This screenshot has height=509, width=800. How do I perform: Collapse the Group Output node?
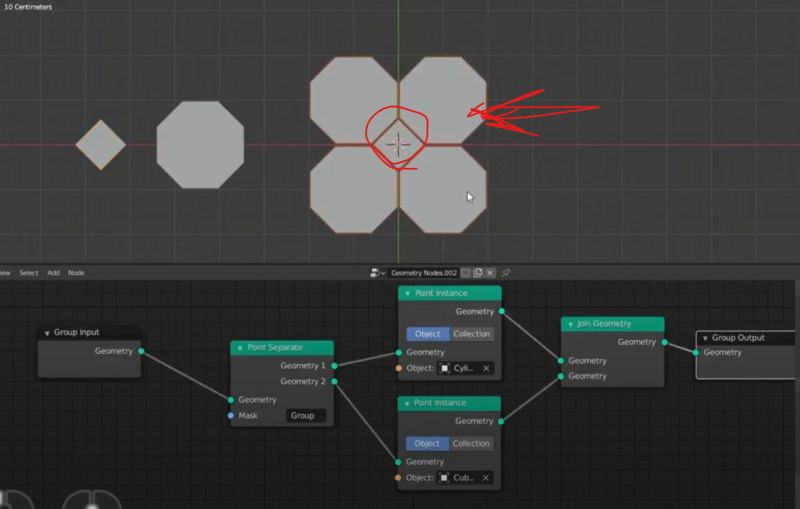[x=705, y=338]
